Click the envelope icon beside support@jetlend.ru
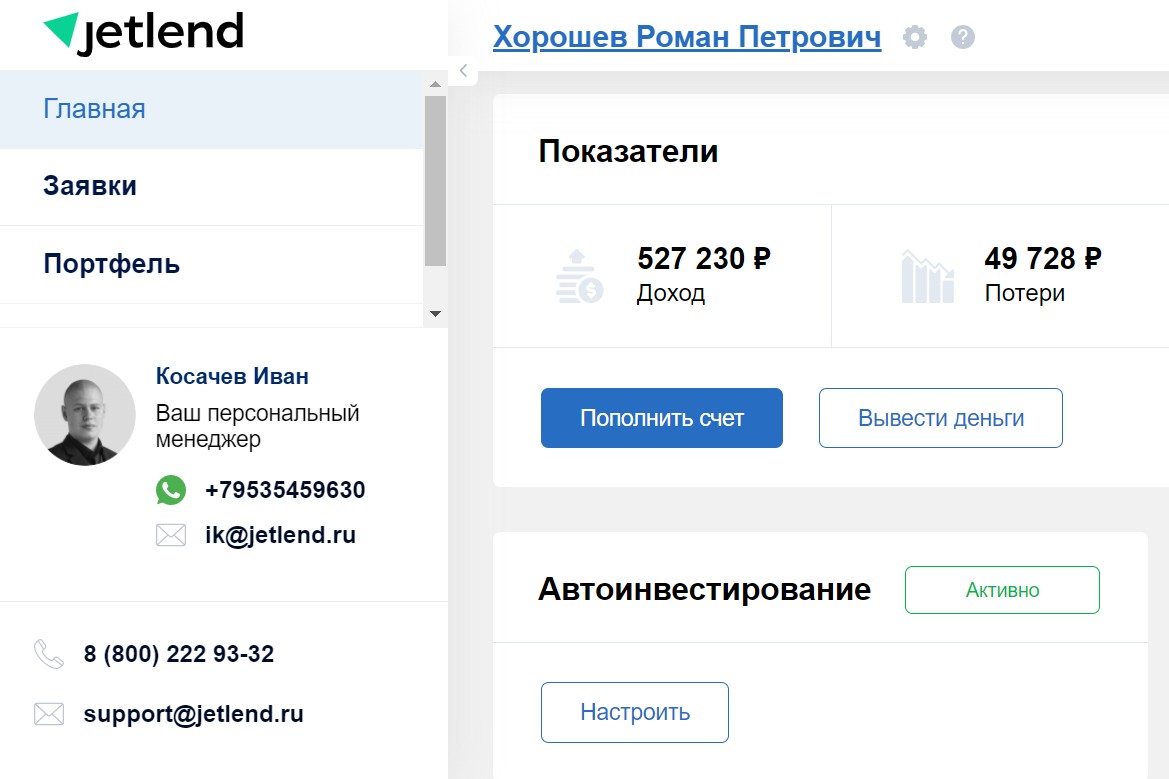This screenshot has width=1169, height=779. (x=48, y=713)
